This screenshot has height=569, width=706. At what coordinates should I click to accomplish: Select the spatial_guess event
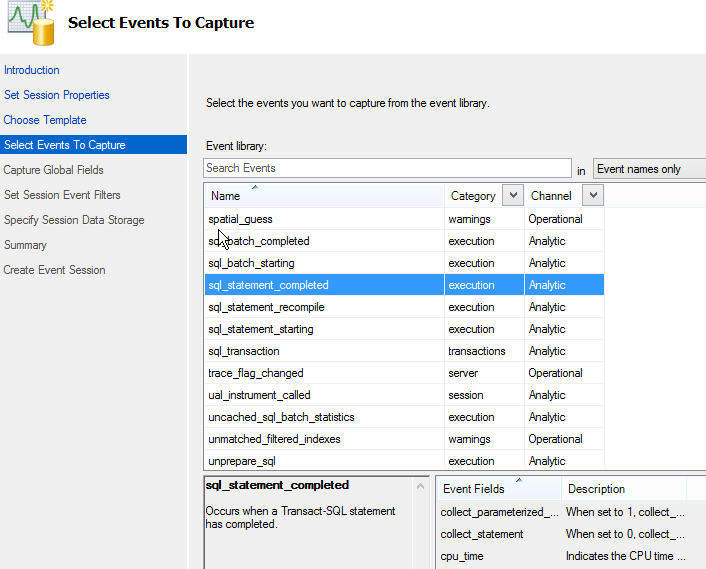point(240,219)
